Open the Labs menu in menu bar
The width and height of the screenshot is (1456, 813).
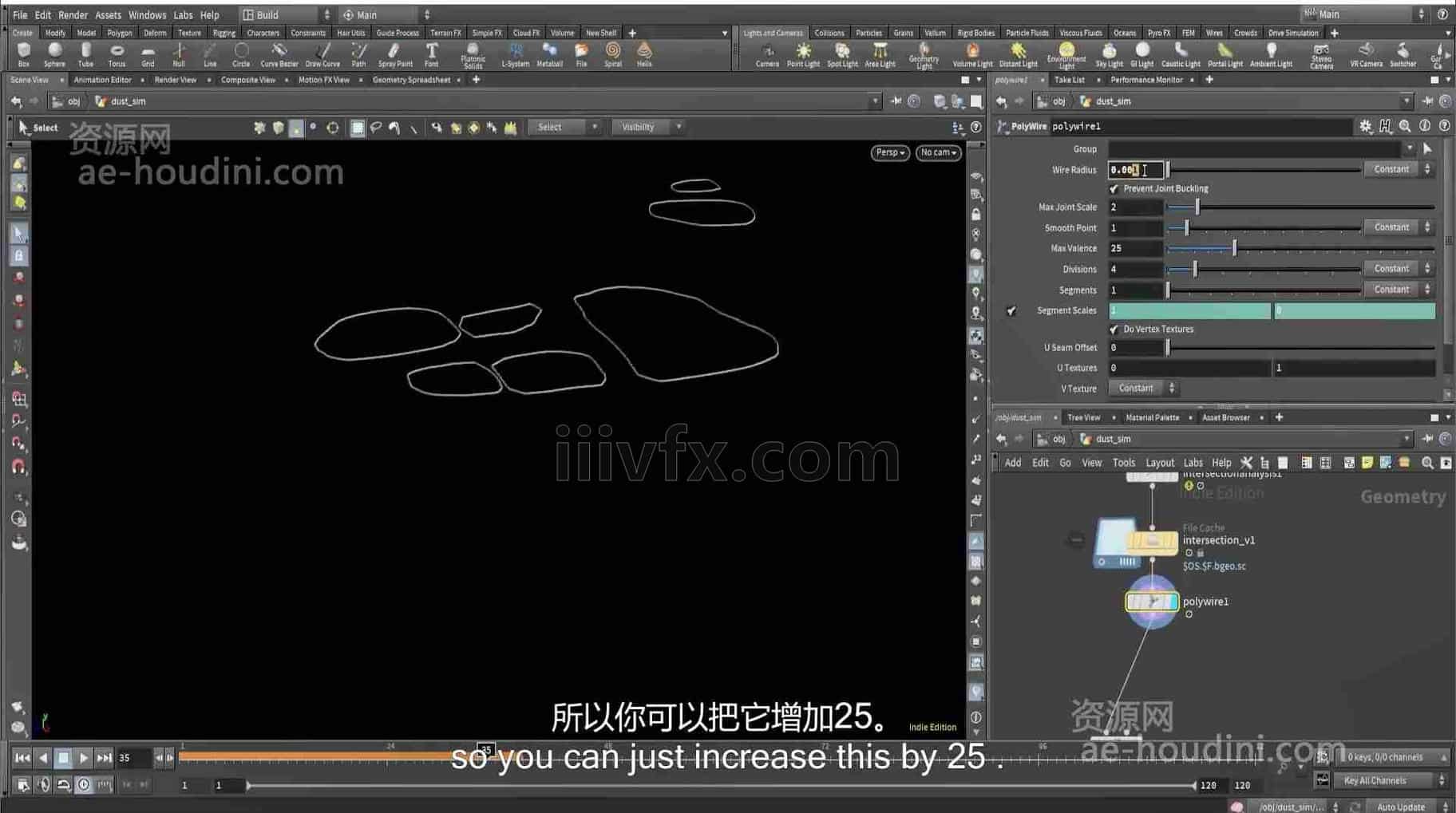[183, 15]
